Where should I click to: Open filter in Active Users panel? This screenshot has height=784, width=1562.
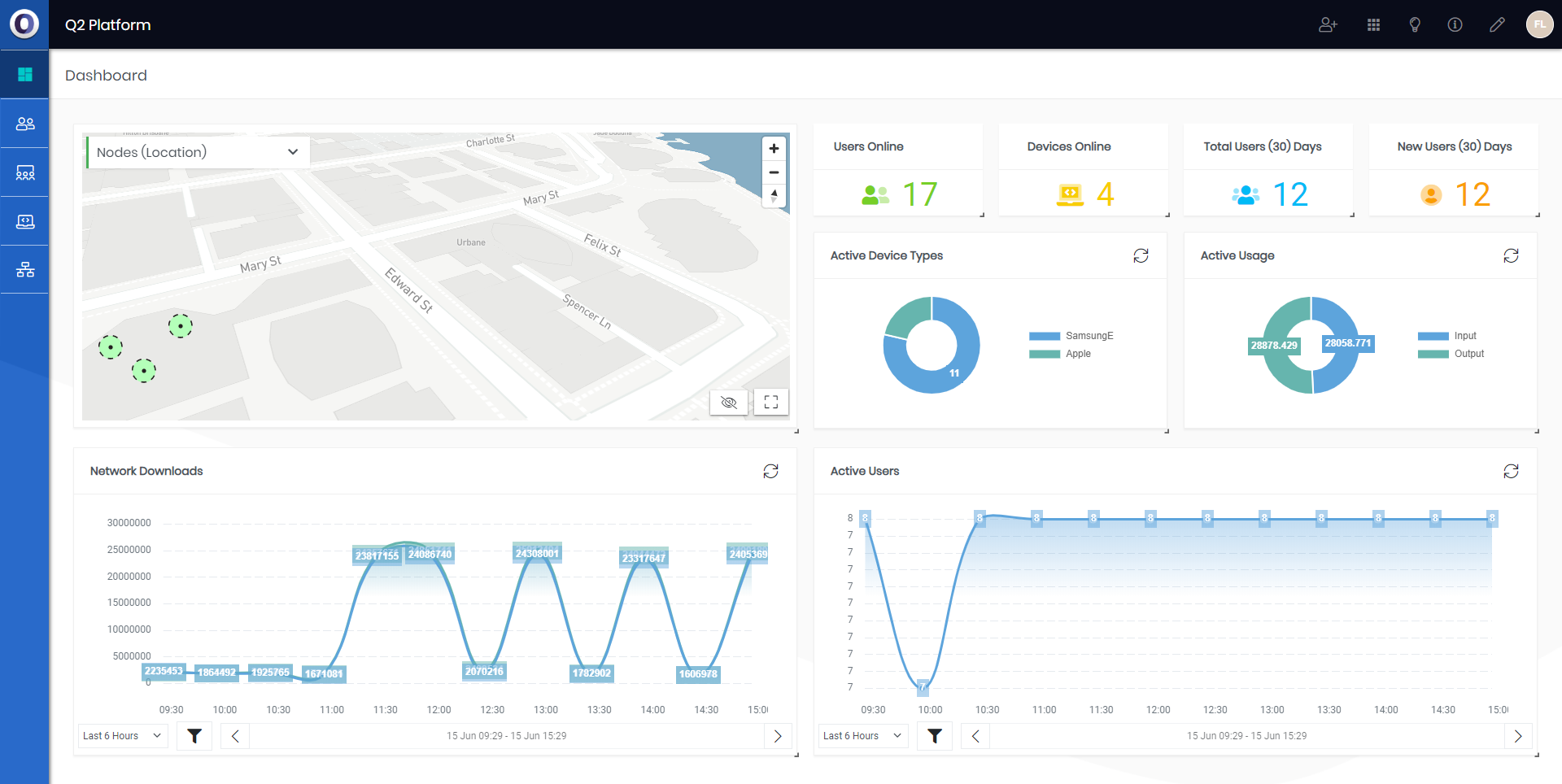[x=935, y=736]
